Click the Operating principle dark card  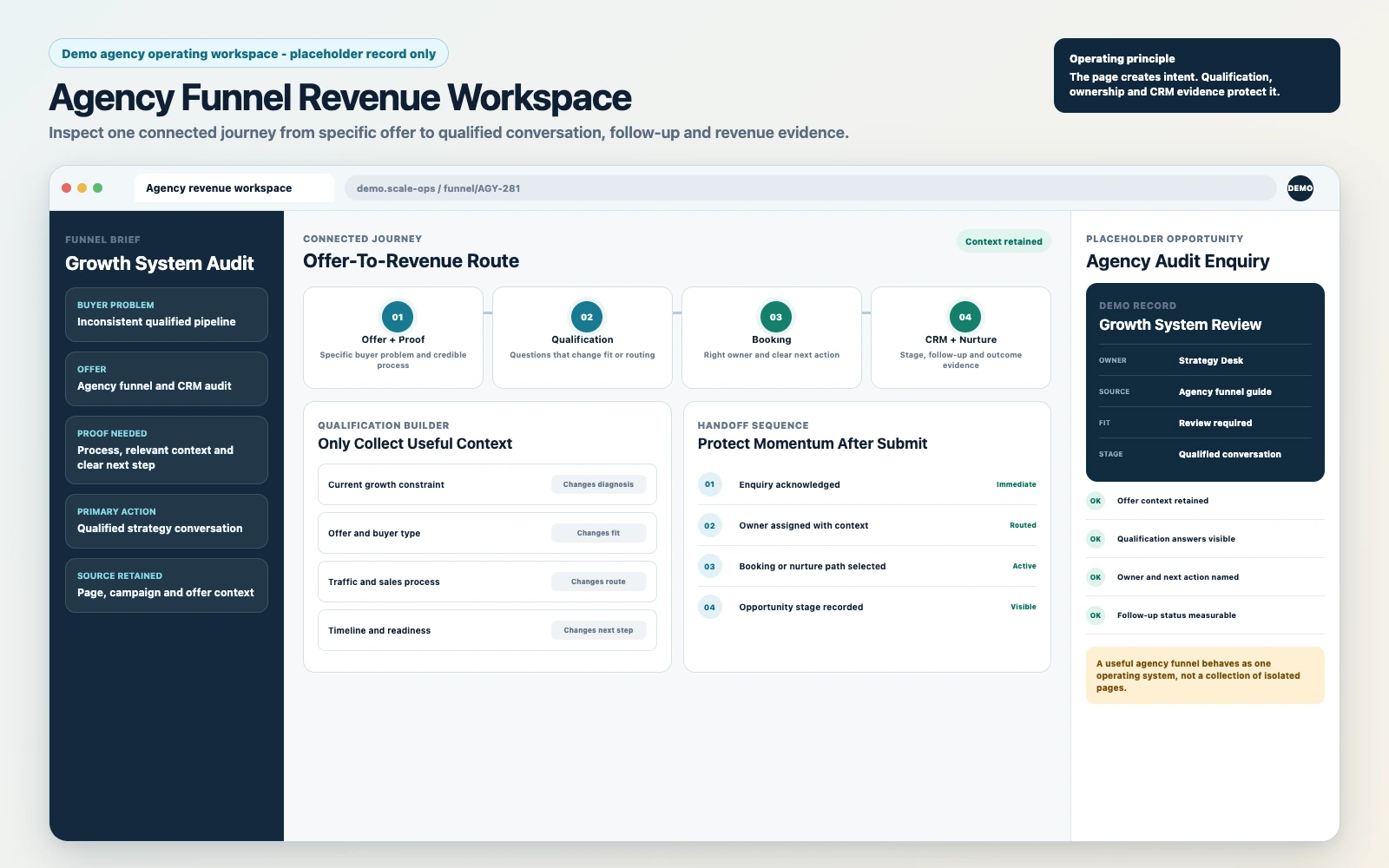1196,76
